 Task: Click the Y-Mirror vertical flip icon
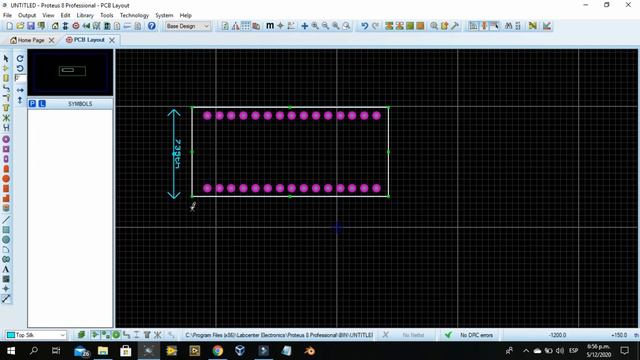point(20,100)
